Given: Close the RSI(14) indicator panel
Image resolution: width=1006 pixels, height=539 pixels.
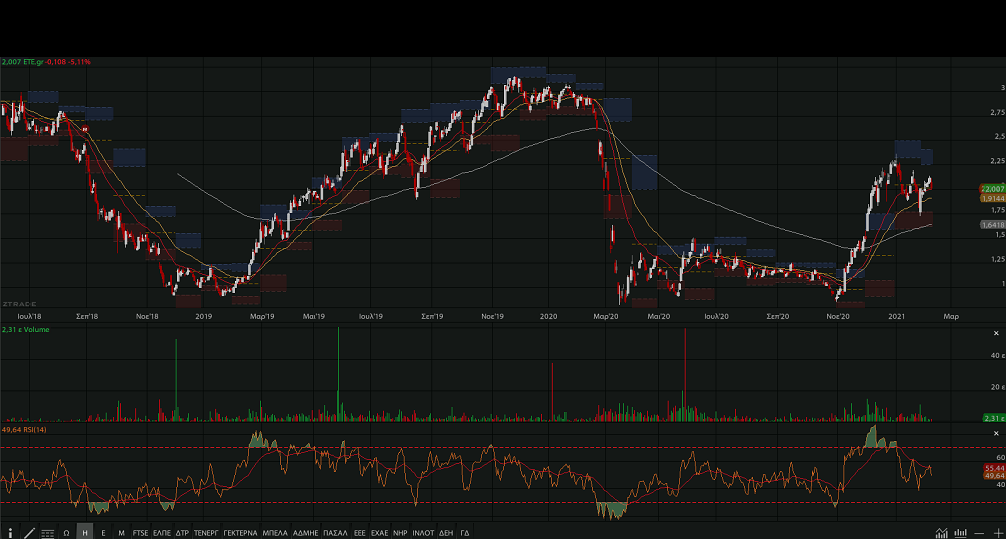Looking at the screenshot, I should 996,432.
